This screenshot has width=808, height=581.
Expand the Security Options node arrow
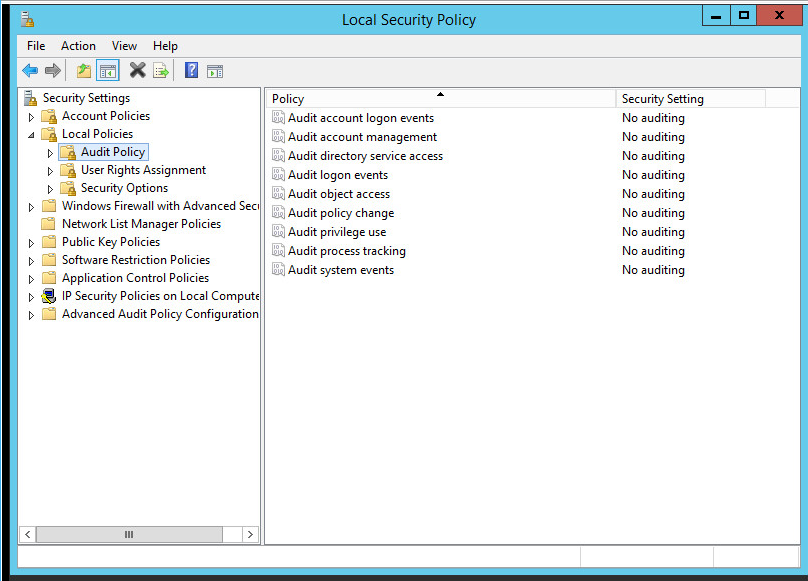coord(50,189)
